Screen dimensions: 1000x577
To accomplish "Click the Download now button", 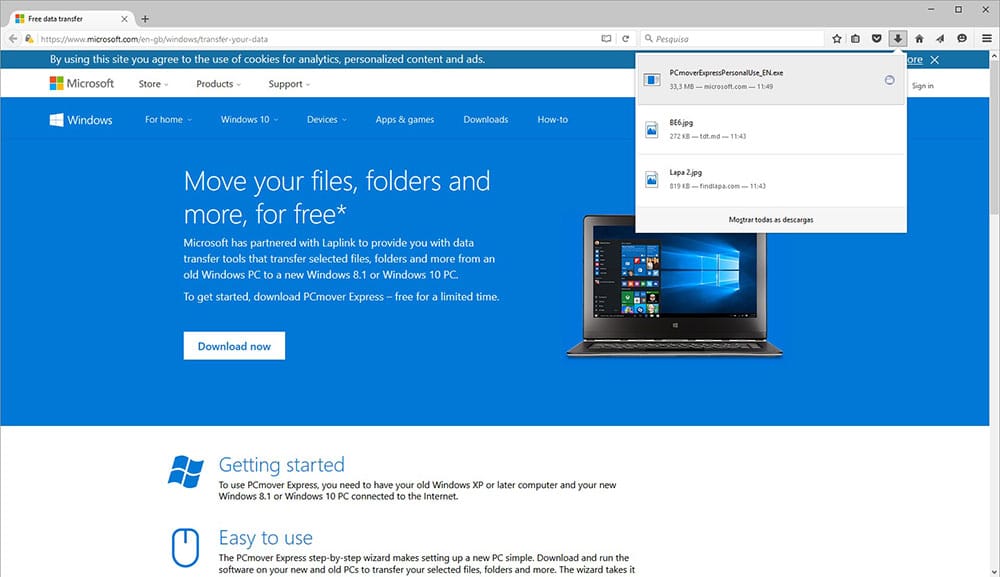I will (x=234, y=346).
